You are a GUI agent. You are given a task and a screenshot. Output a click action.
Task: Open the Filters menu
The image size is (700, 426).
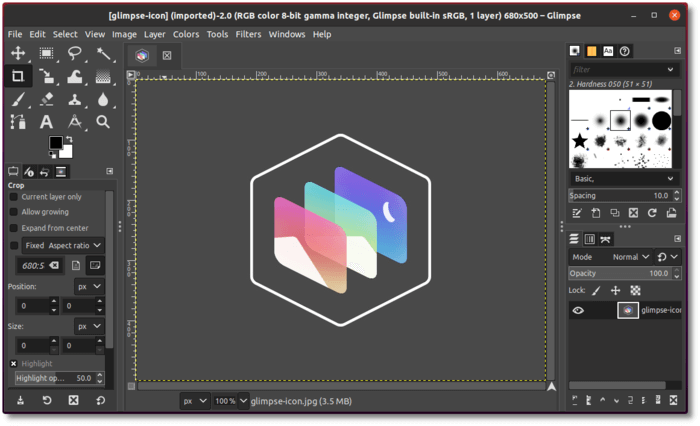tap(248, 34)
